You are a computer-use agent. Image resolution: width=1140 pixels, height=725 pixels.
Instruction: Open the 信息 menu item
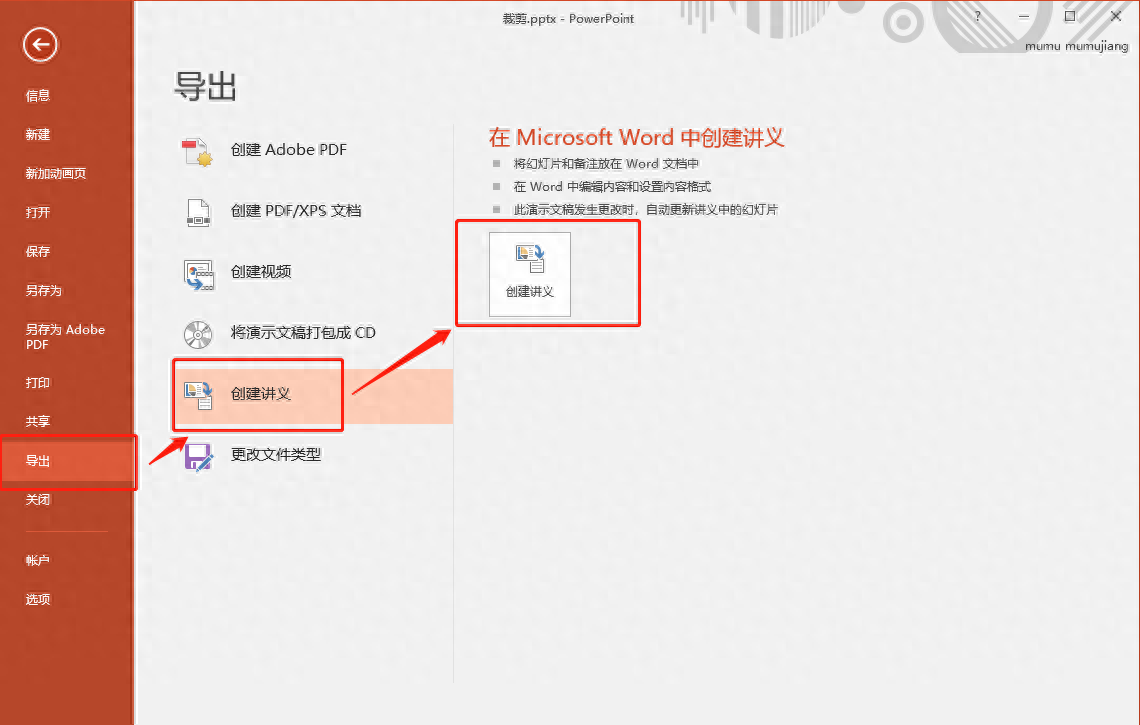[x=38, y=95]
